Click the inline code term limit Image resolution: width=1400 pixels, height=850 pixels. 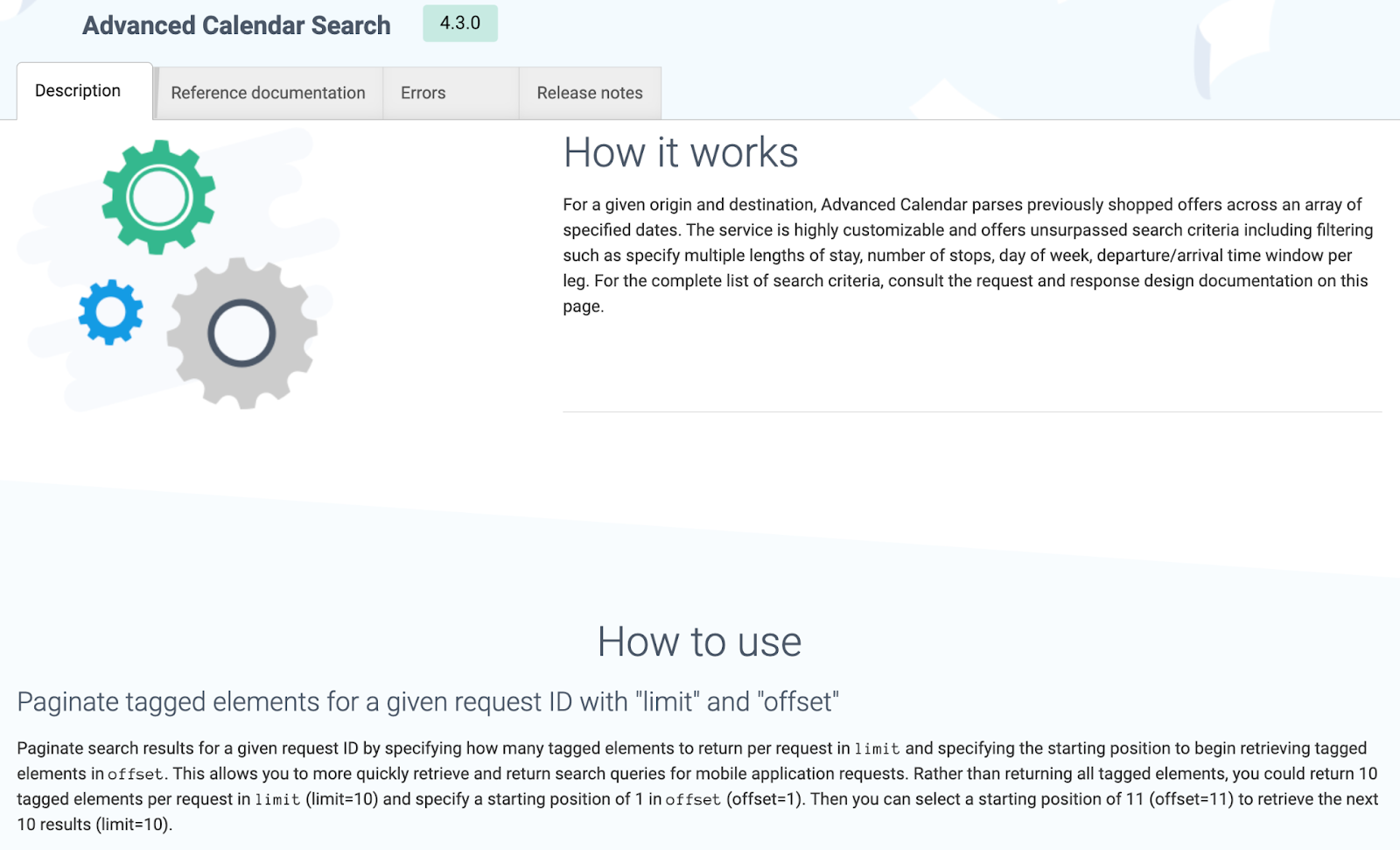[x=878, y=749]
